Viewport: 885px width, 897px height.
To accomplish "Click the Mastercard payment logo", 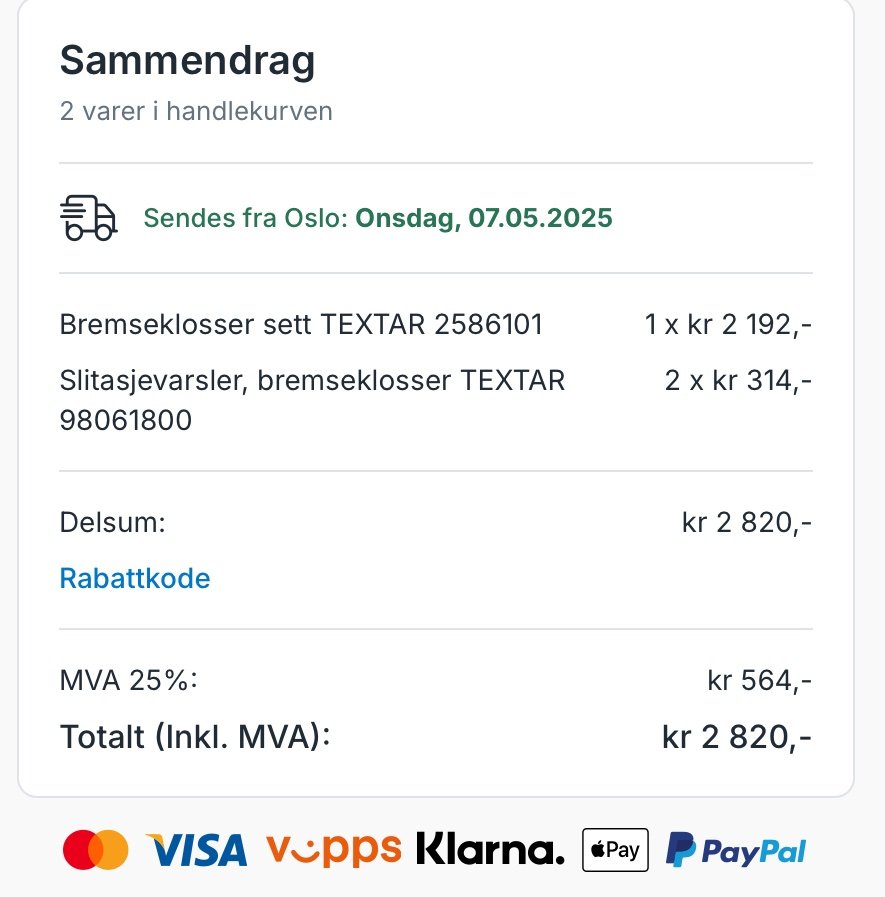I will point(96,850).
